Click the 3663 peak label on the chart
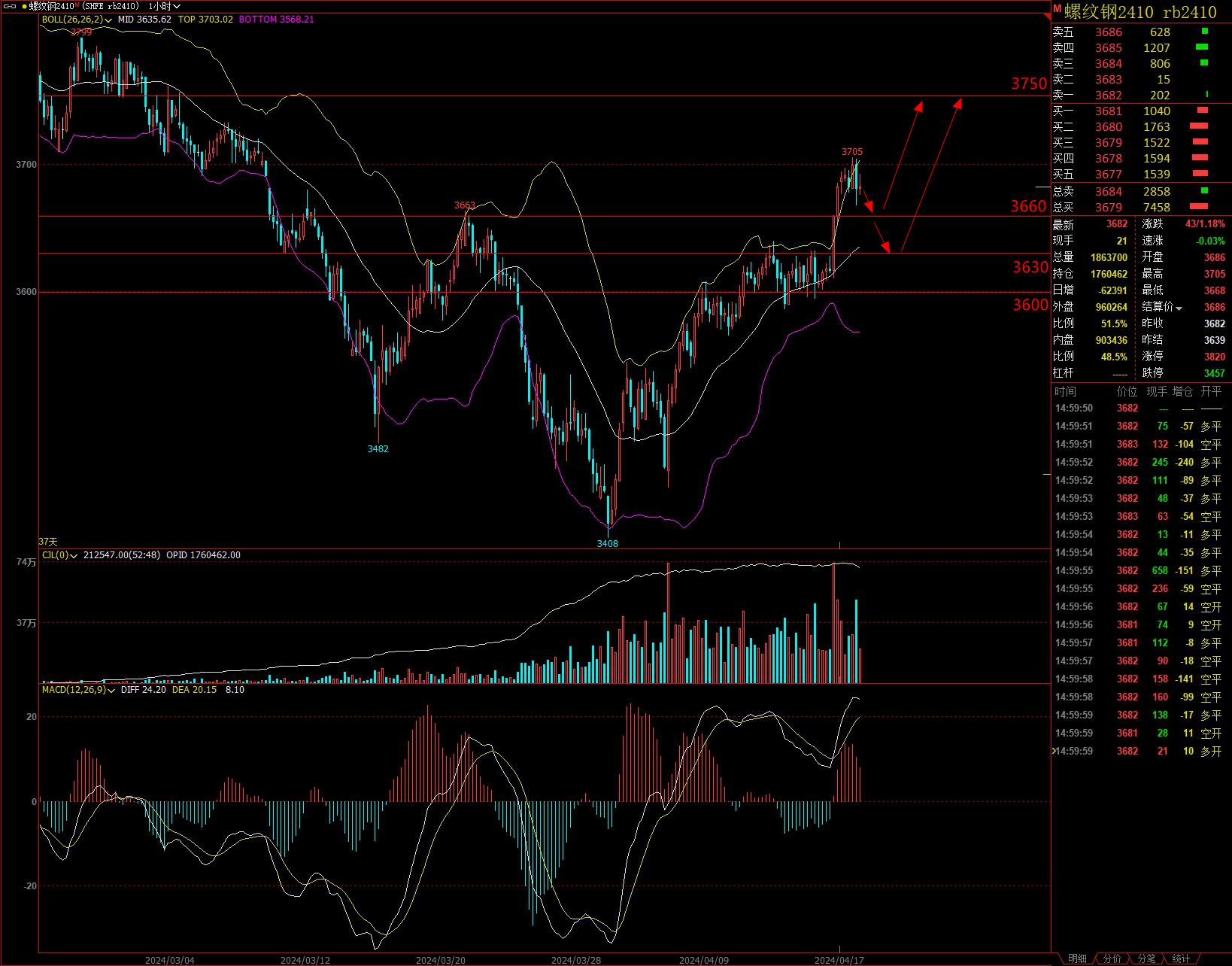The image size is (1232, 966). click(465, 205)
